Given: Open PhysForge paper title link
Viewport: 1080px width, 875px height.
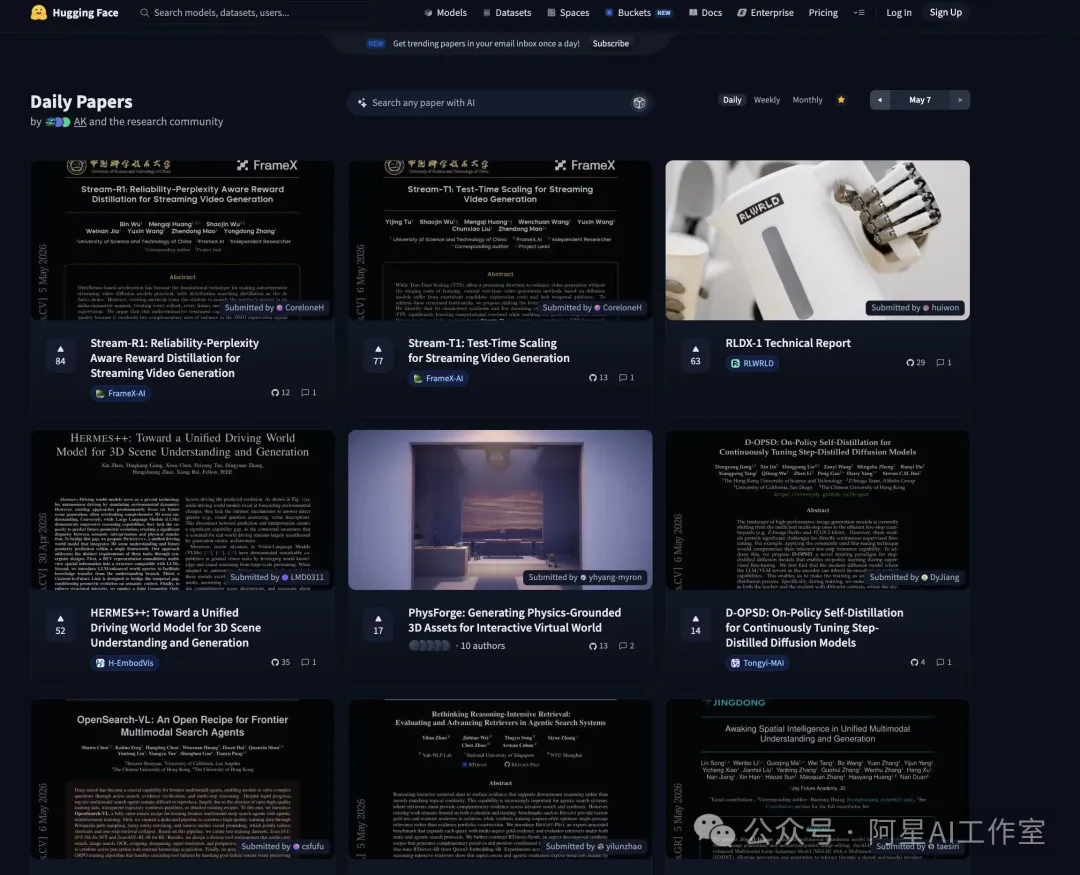Looking at the screenshot, I should click(515, 620).
